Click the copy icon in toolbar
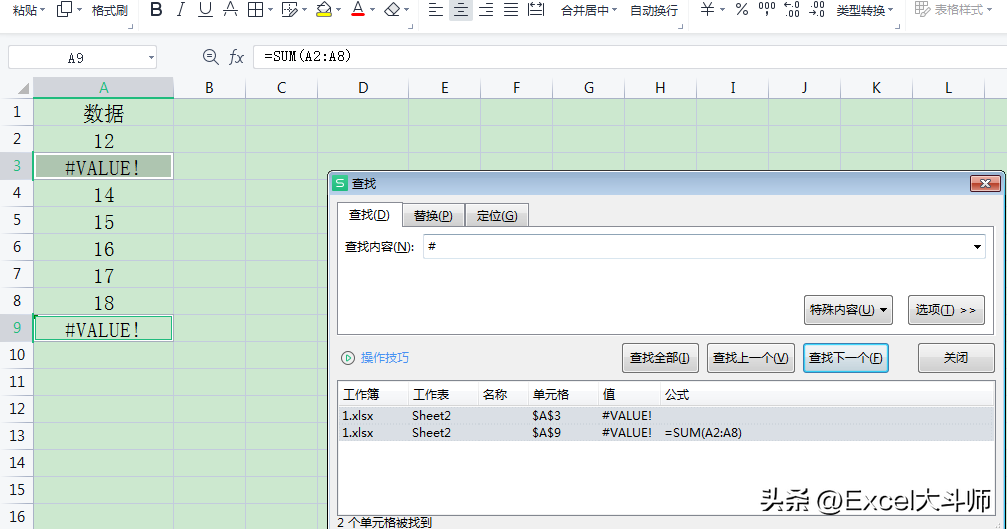Screen dimensions: 1007x529 (x=64, y=10)
